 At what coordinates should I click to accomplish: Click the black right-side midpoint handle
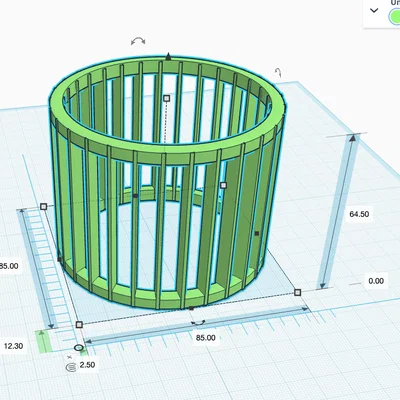pos(257,233)
